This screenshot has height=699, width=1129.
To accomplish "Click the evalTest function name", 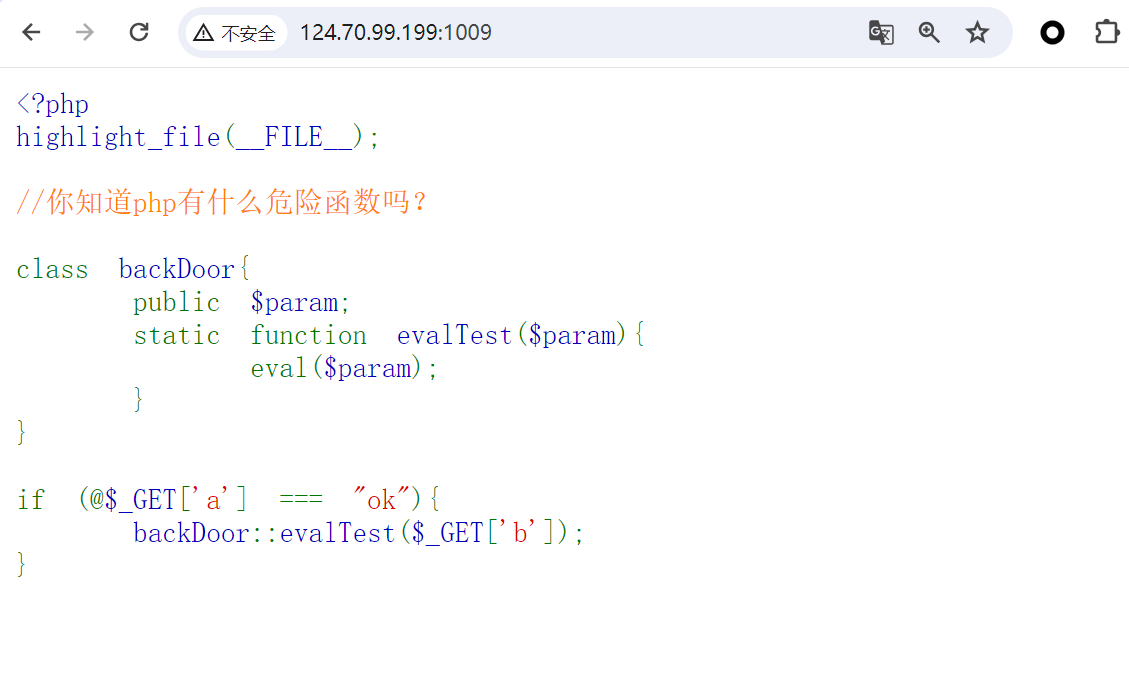I will point(454,335).
